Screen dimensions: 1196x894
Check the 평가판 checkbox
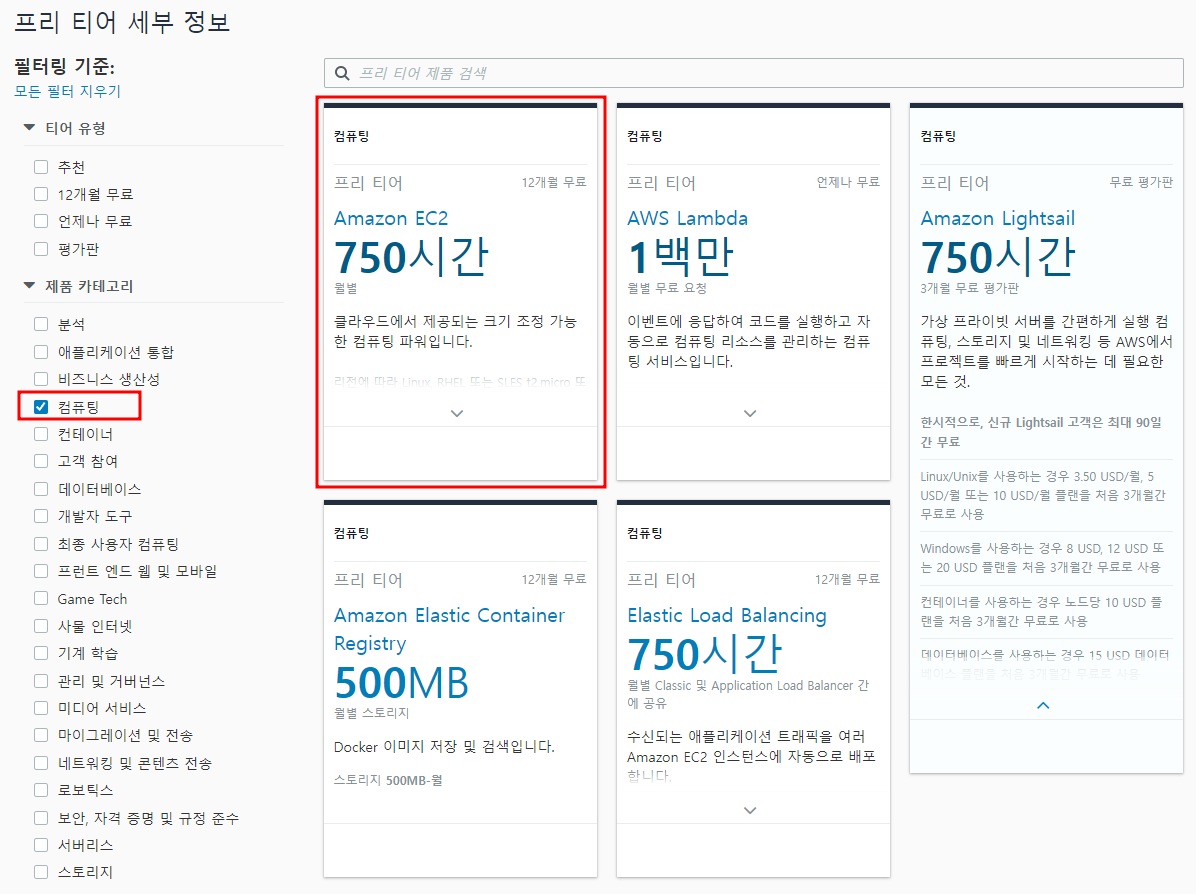pos(41,249)
